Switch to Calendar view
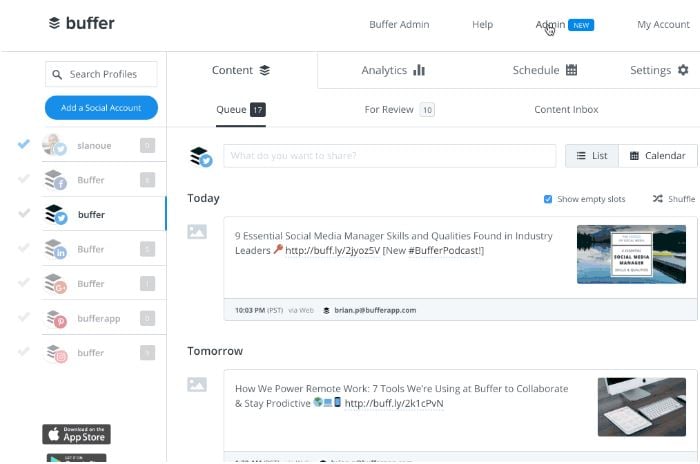Screen dimensions: 700x464 click(x=658, y=156)
